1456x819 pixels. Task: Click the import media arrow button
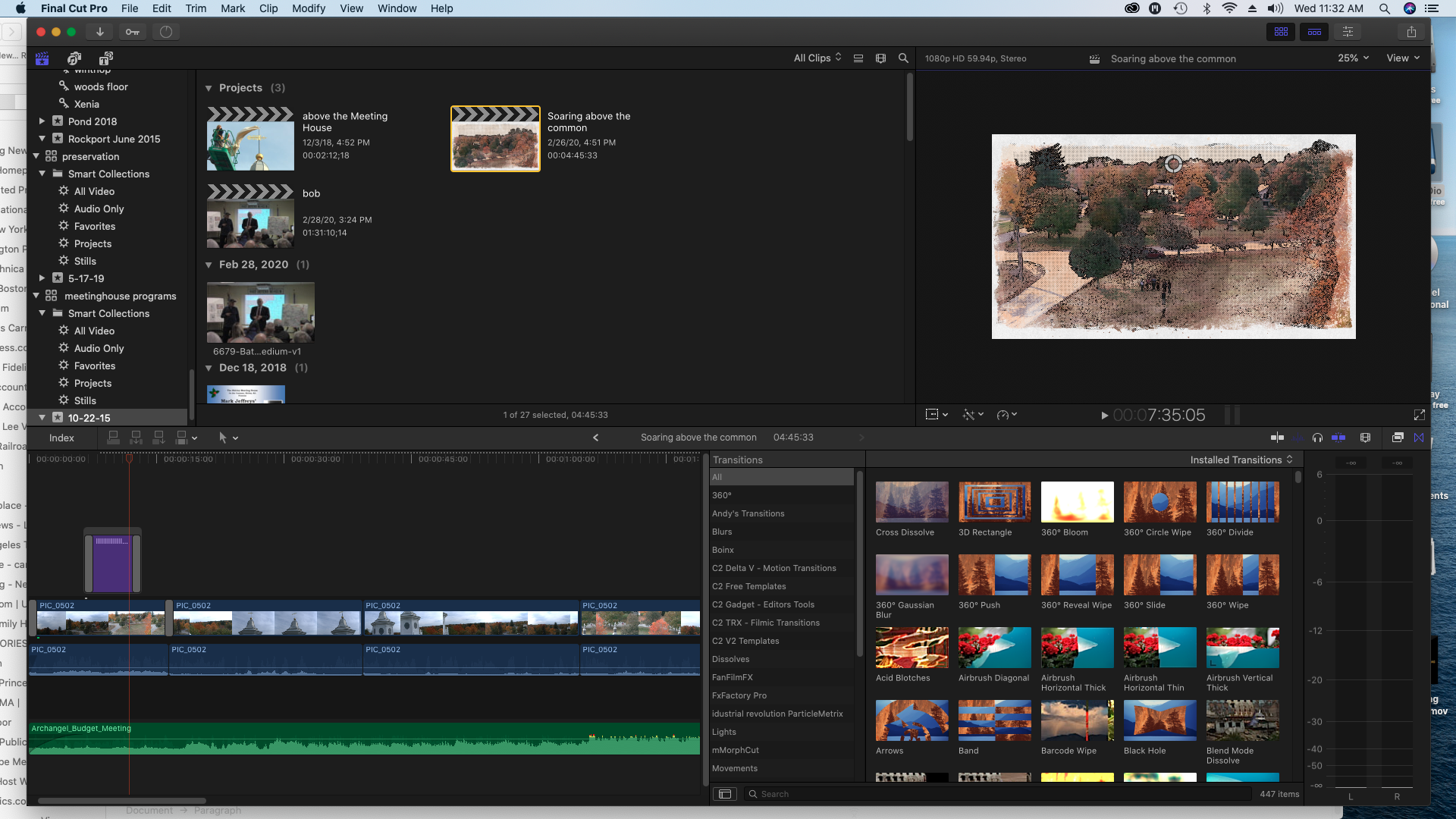click(99, 32)
